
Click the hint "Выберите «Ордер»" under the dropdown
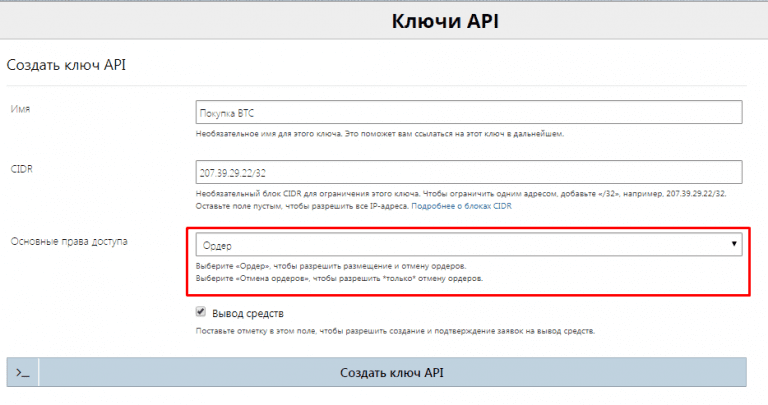point(330,266)
